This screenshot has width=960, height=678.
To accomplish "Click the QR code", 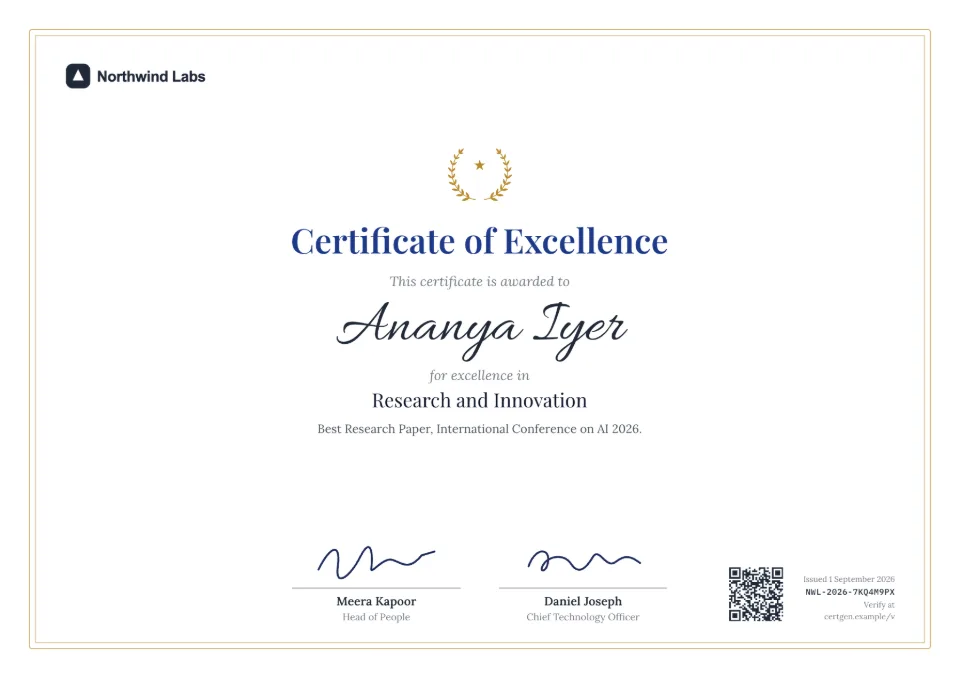I will 756,594.
